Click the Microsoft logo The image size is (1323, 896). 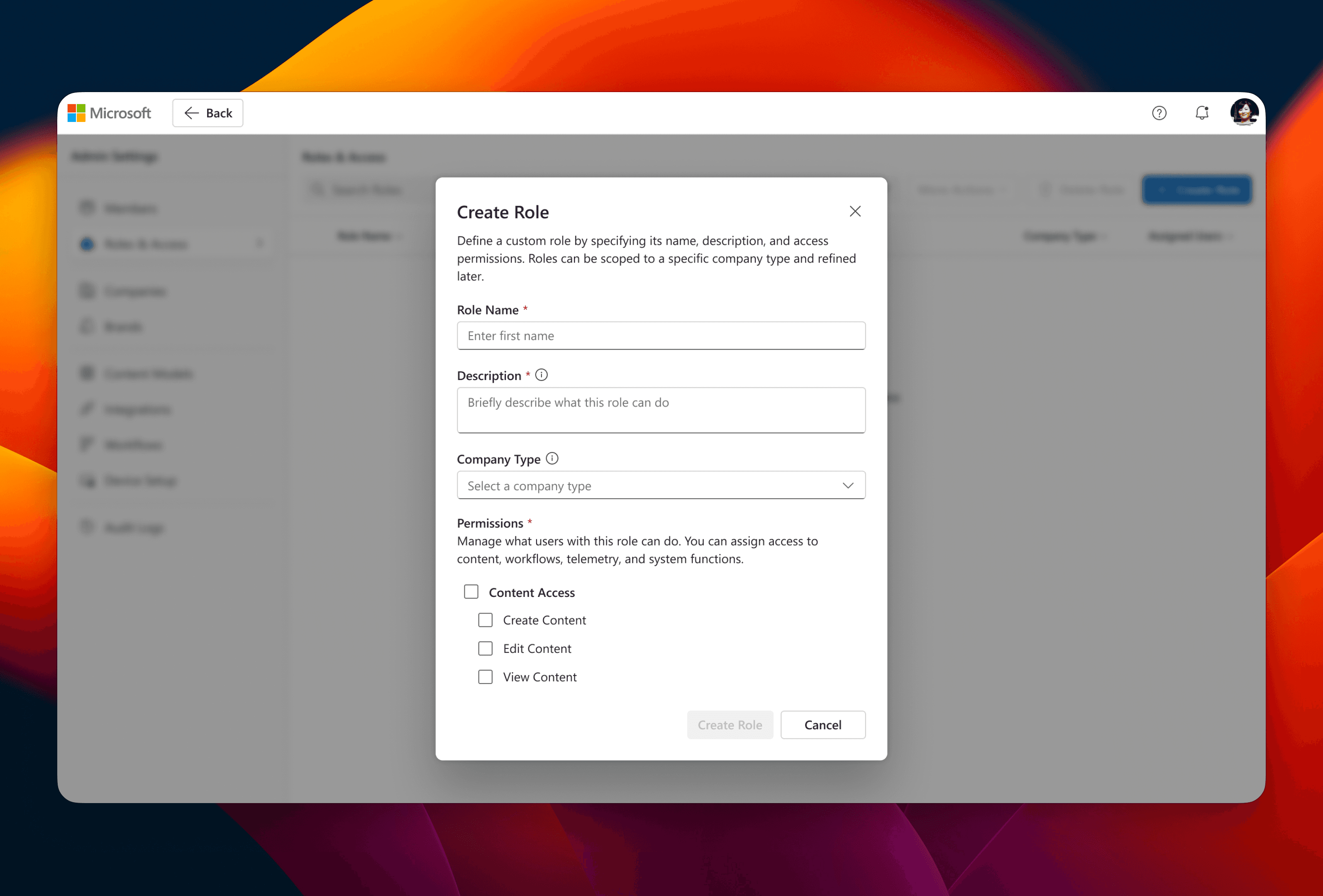(109, 113)
